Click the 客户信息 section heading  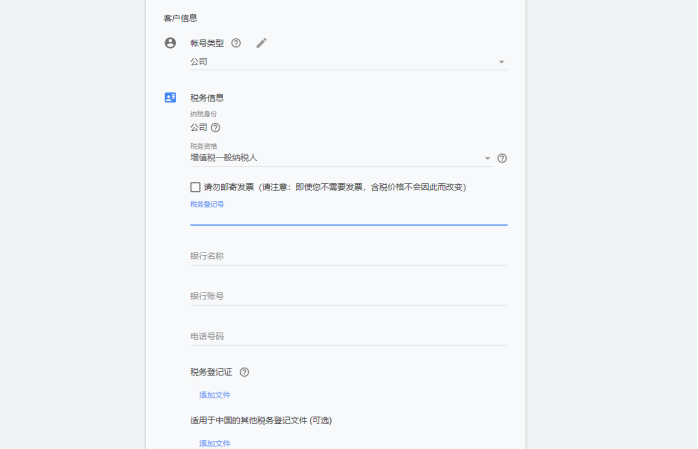[180, 18]
